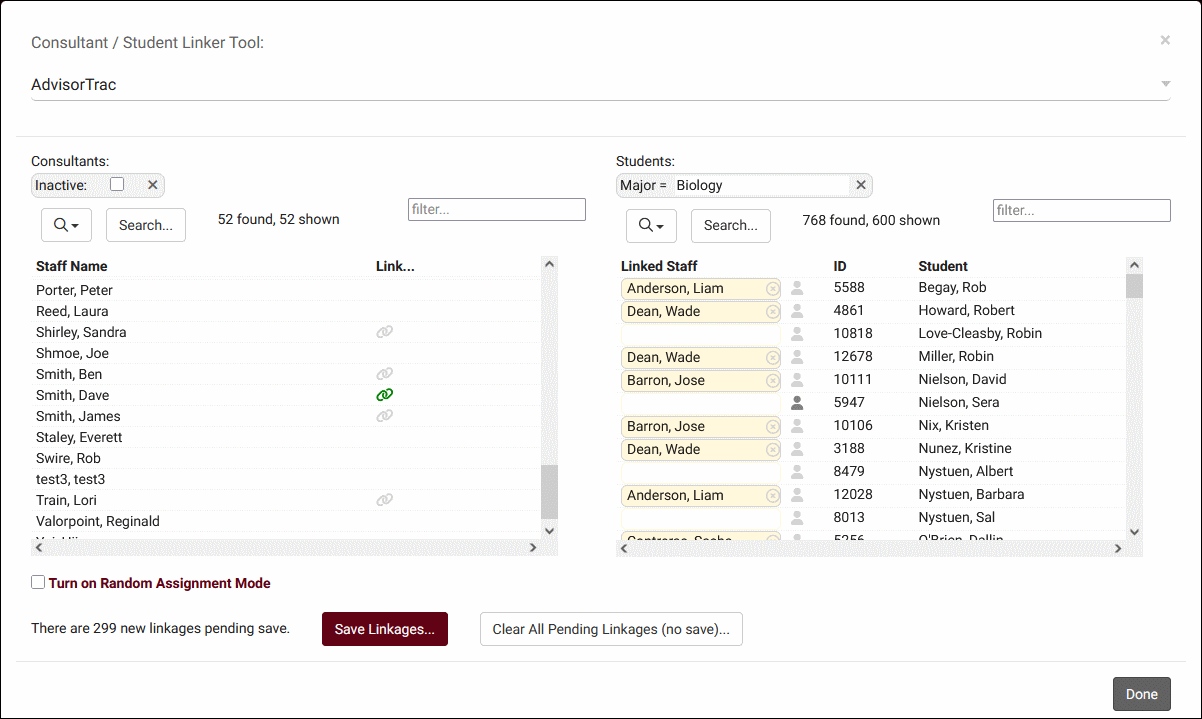The image size is (1202, 719).
Task: Open the AdvisorTrac profile dropdown
Action: click(1165, 85)
